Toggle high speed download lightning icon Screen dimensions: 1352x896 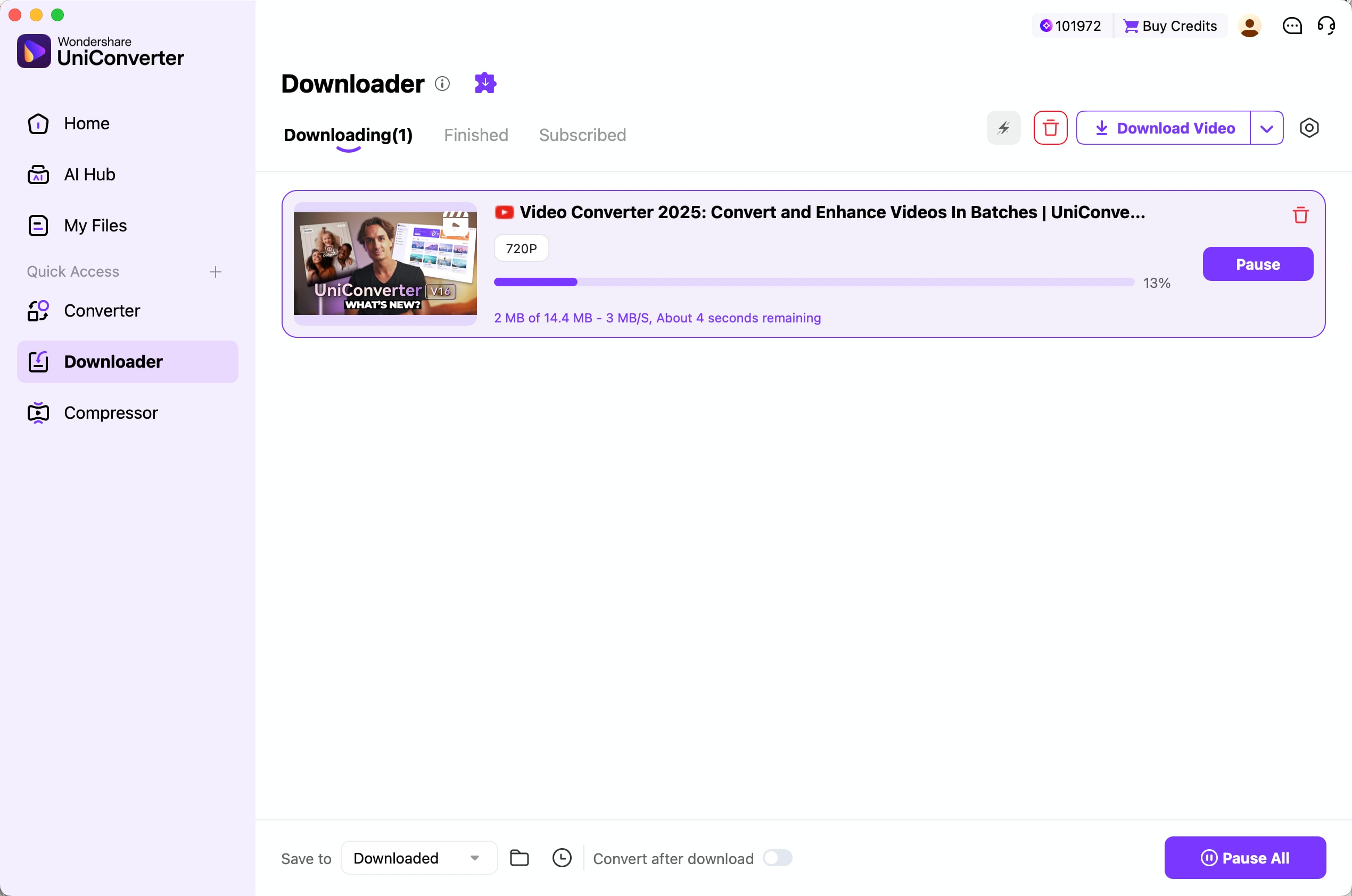click(x=1003, y=128)
